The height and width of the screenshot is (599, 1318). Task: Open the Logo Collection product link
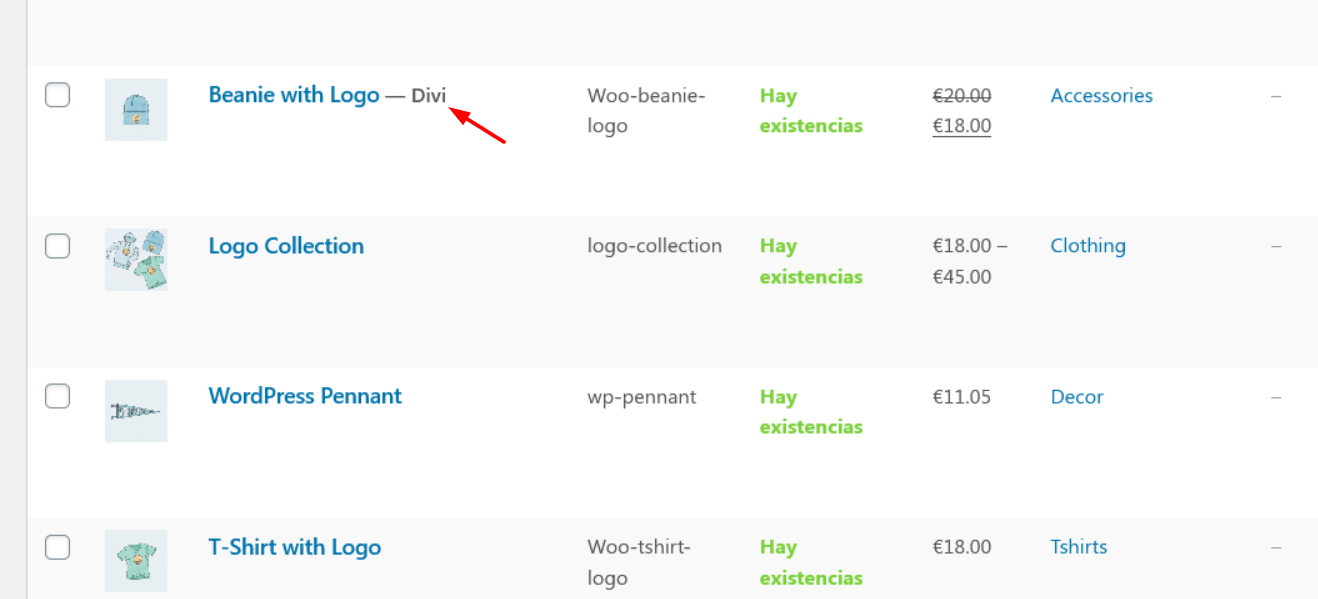point(286,246)
